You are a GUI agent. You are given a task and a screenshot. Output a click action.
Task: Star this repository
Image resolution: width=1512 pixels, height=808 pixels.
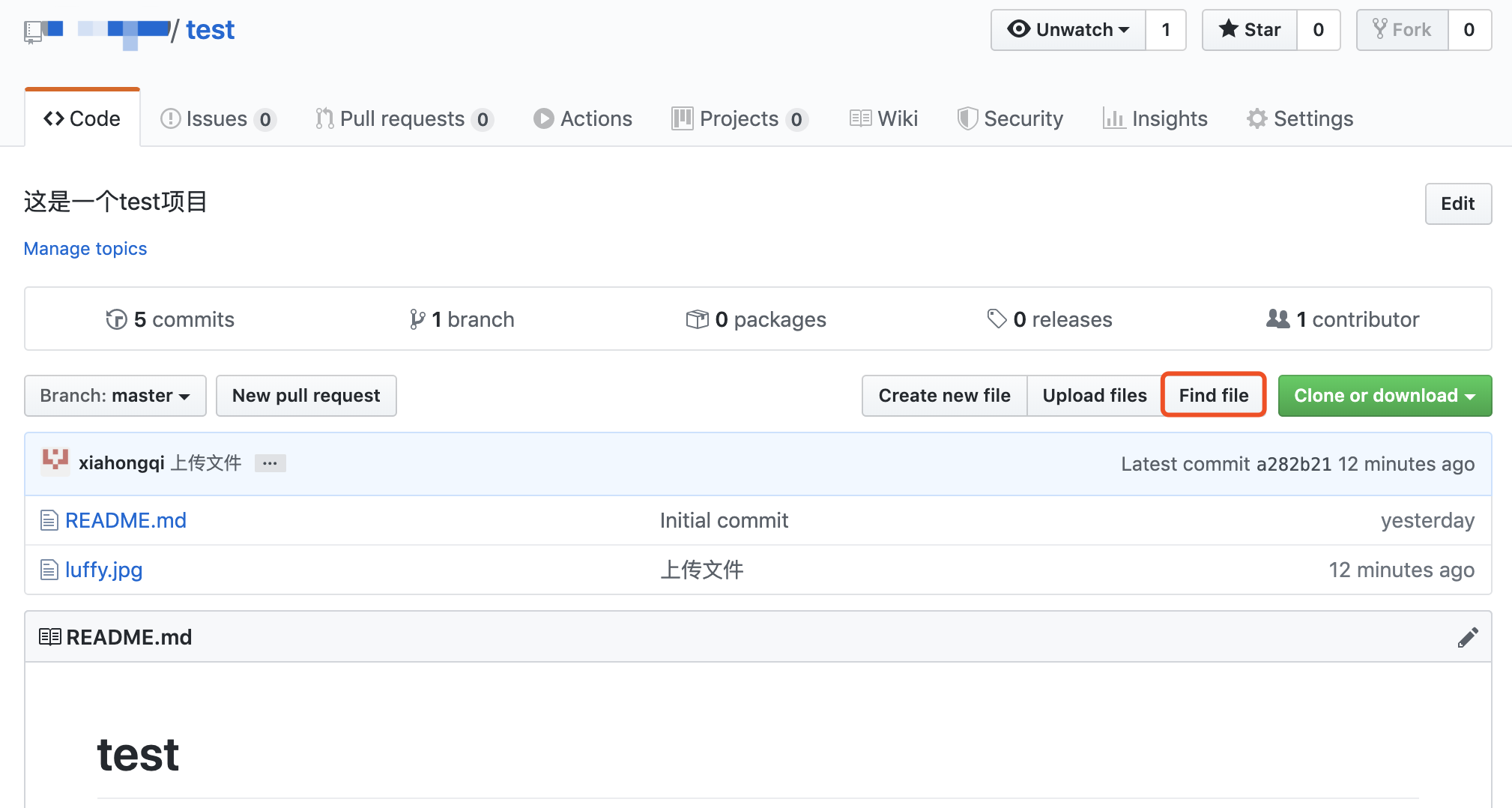point(1250,30)
